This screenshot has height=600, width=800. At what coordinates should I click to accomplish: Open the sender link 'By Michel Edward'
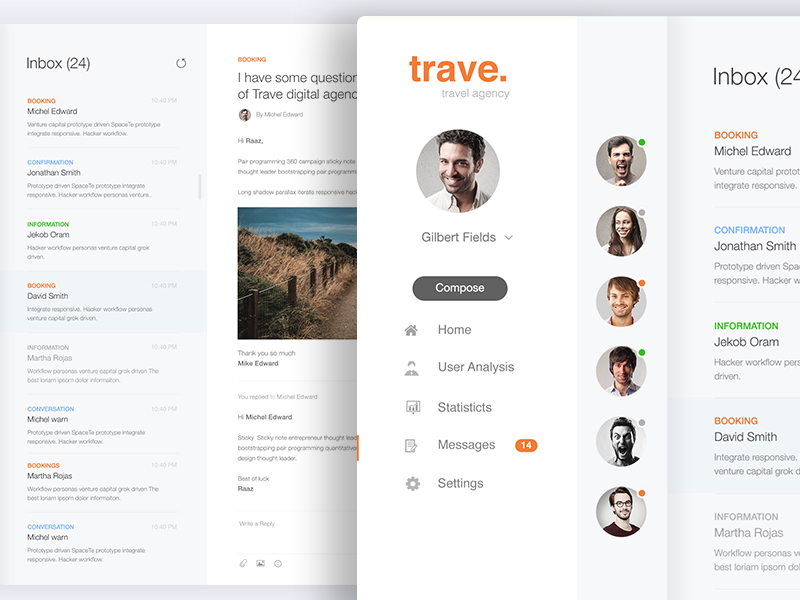279,115
